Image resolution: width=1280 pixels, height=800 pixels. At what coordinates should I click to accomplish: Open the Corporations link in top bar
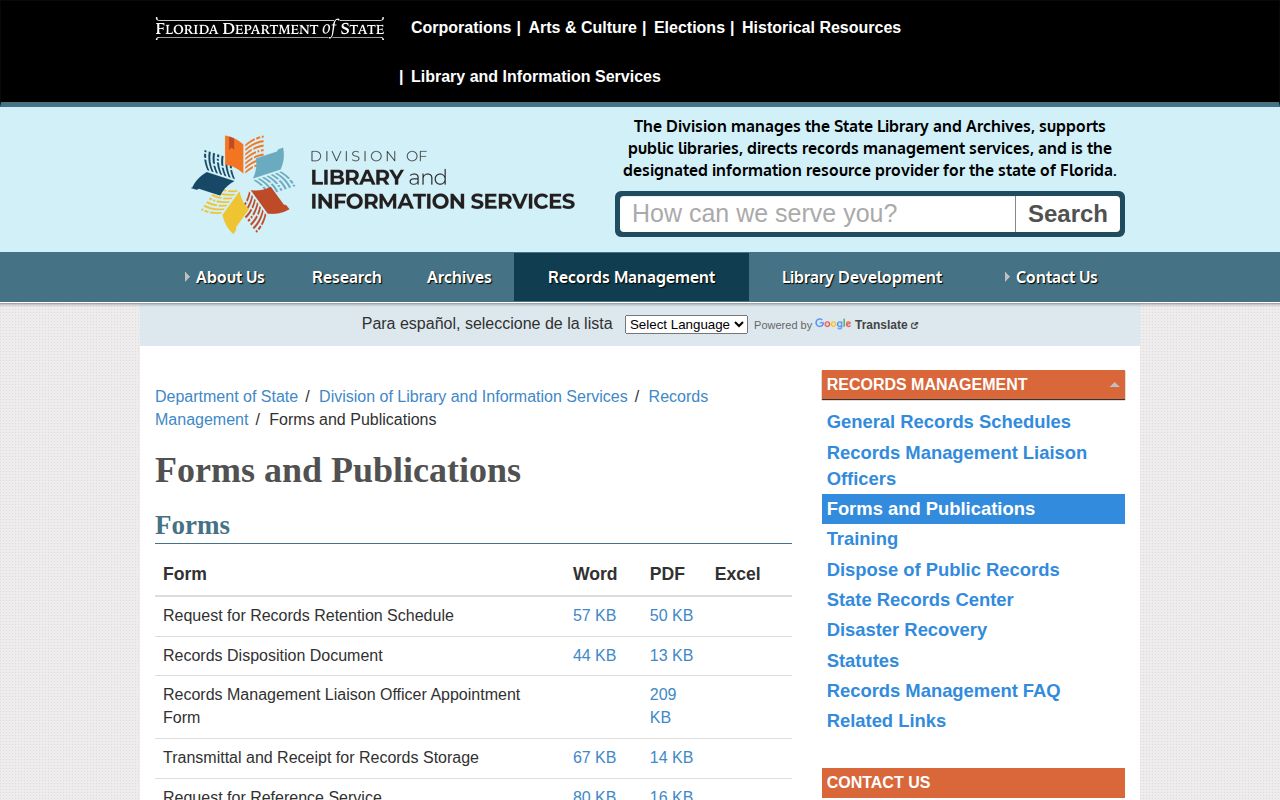click(461, 28)
